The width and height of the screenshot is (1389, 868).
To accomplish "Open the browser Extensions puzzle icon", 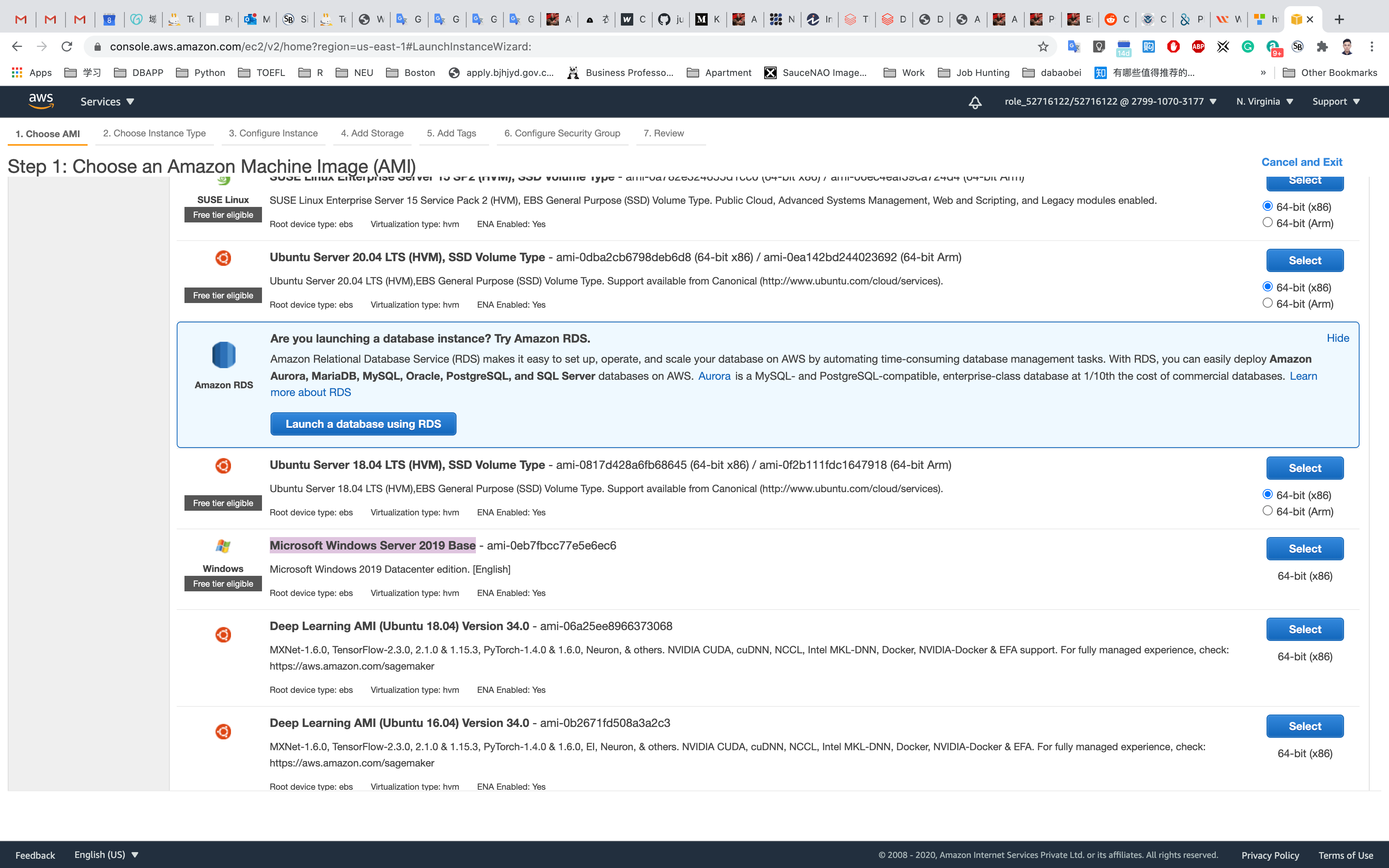I will [x=1322, y=46].
